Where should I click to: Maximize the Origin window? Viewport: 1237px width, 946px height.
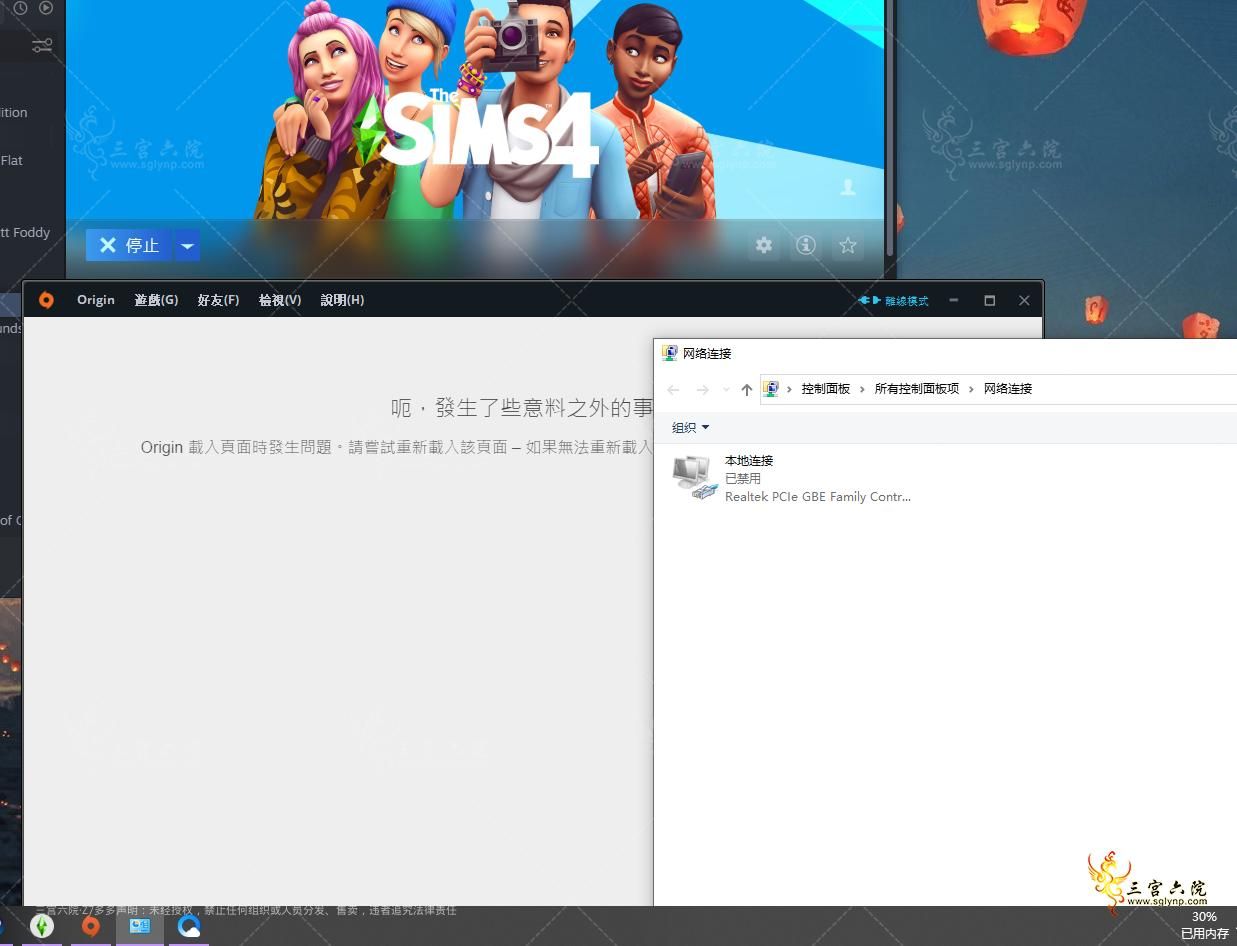point(990,300)
